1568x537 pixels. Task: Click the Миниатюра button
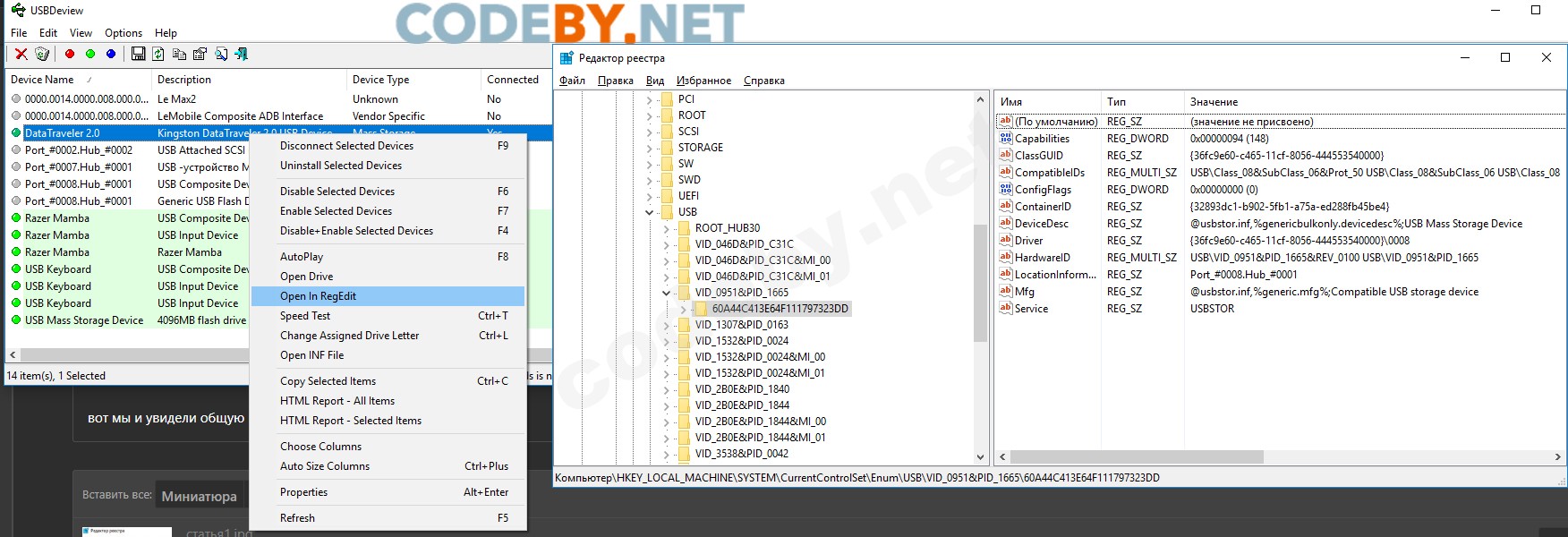click(x=200, y=496)
